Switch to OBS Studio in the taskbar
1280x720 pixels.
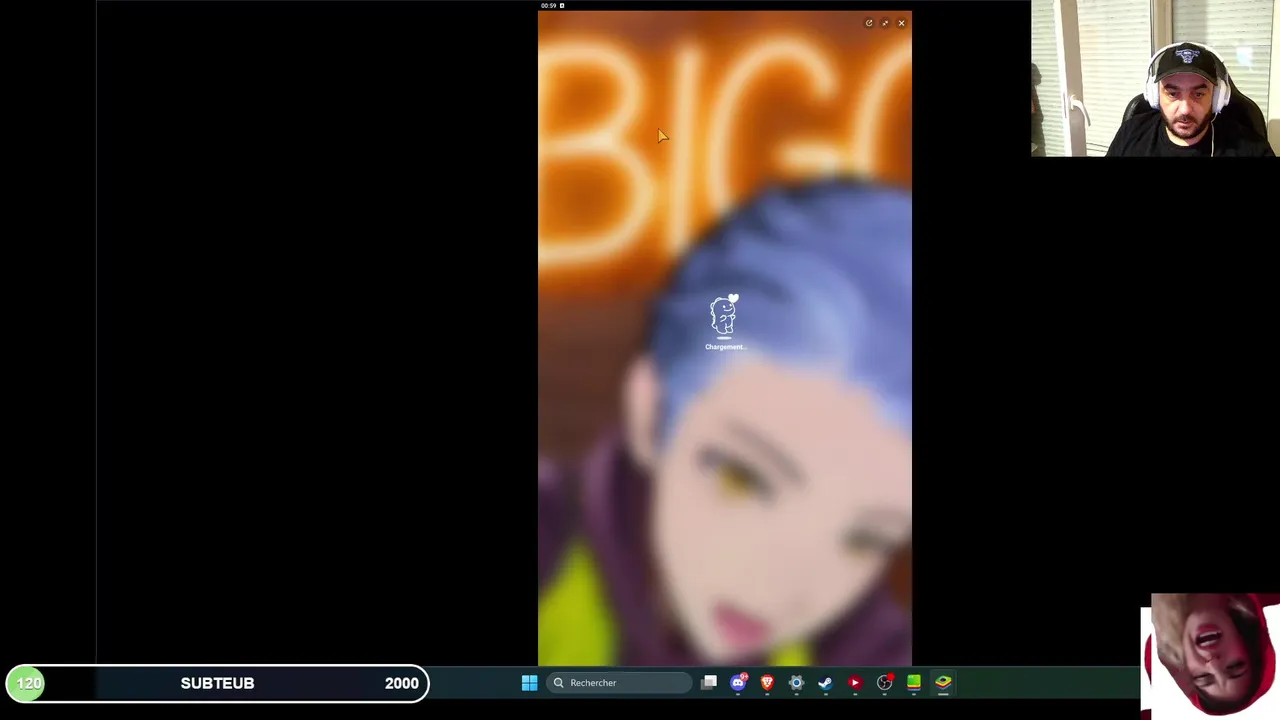(885, 683)
